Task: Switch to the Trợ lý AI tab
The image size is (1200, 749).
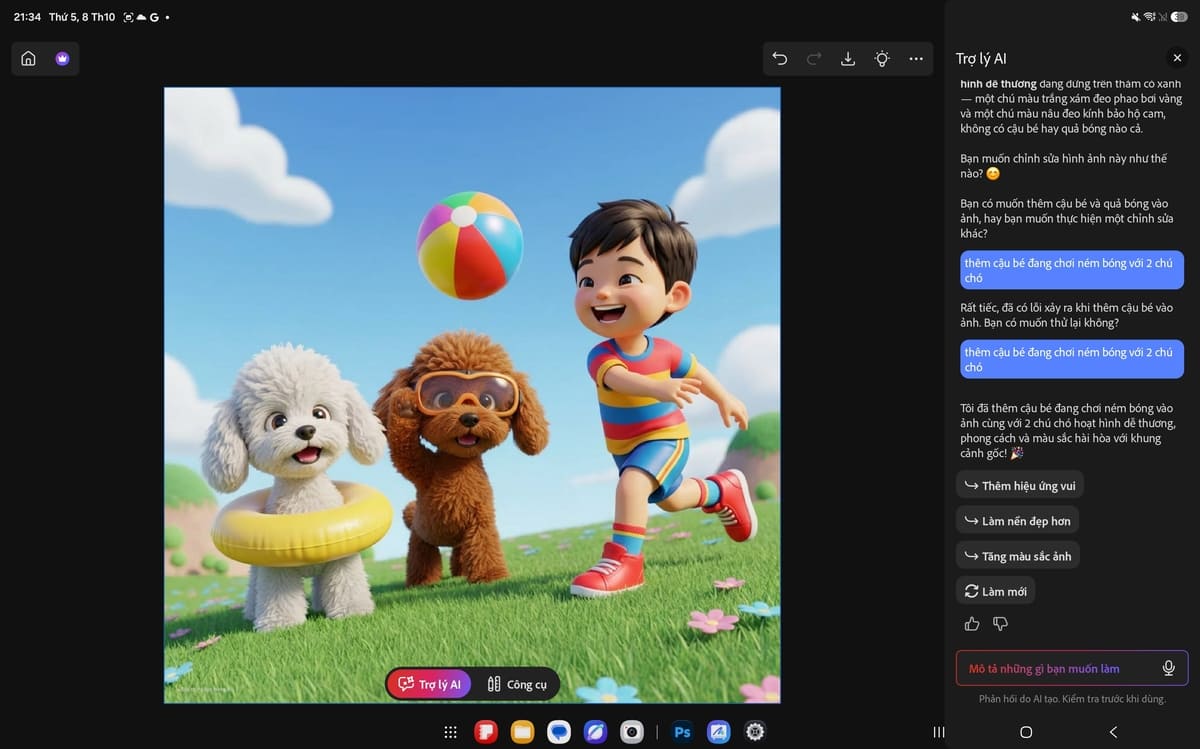Action: [x=429, y=685]
